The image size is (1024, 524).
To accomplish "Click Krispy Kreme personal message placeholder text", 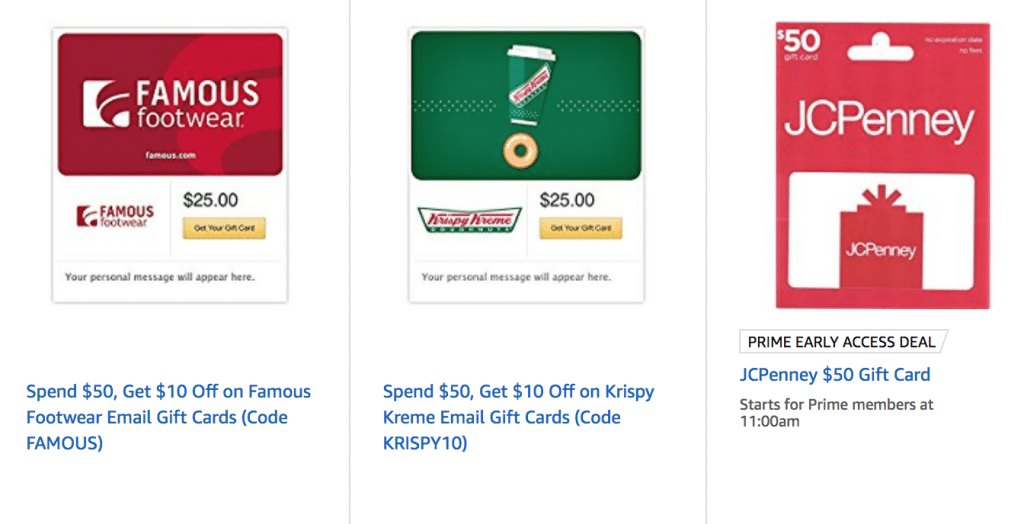I will 517,276.
